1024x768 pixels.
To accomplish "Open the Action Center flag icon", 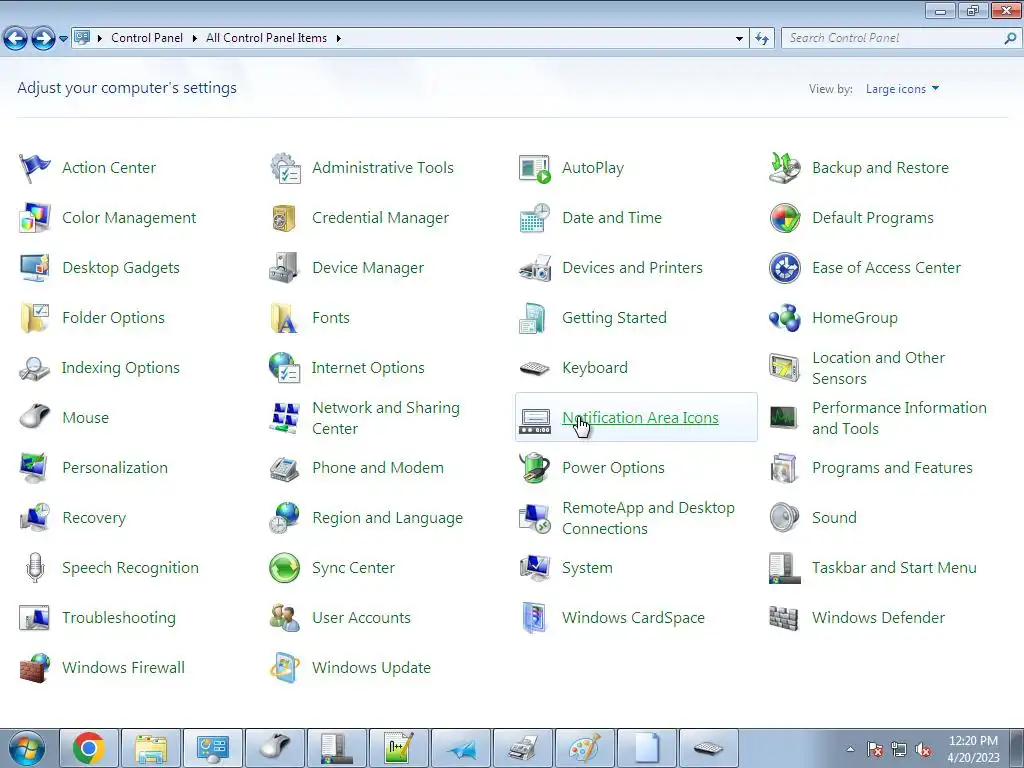I will tap(35, 168).
